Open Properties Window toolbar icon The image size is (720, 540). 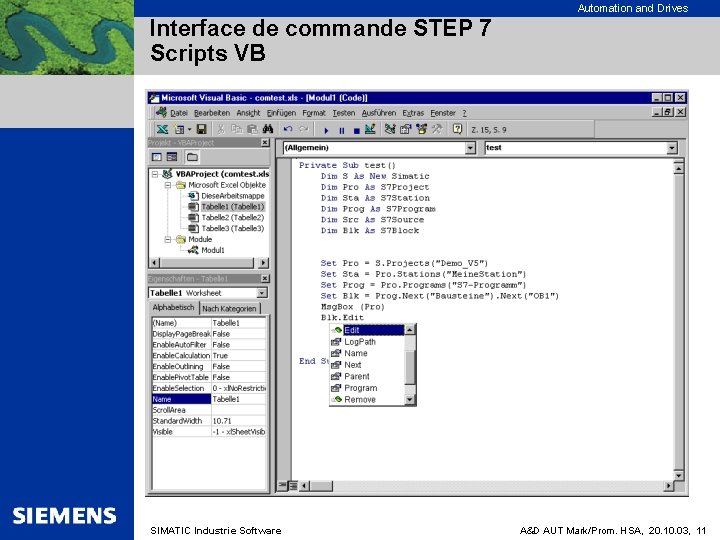[x=405, y=129]
